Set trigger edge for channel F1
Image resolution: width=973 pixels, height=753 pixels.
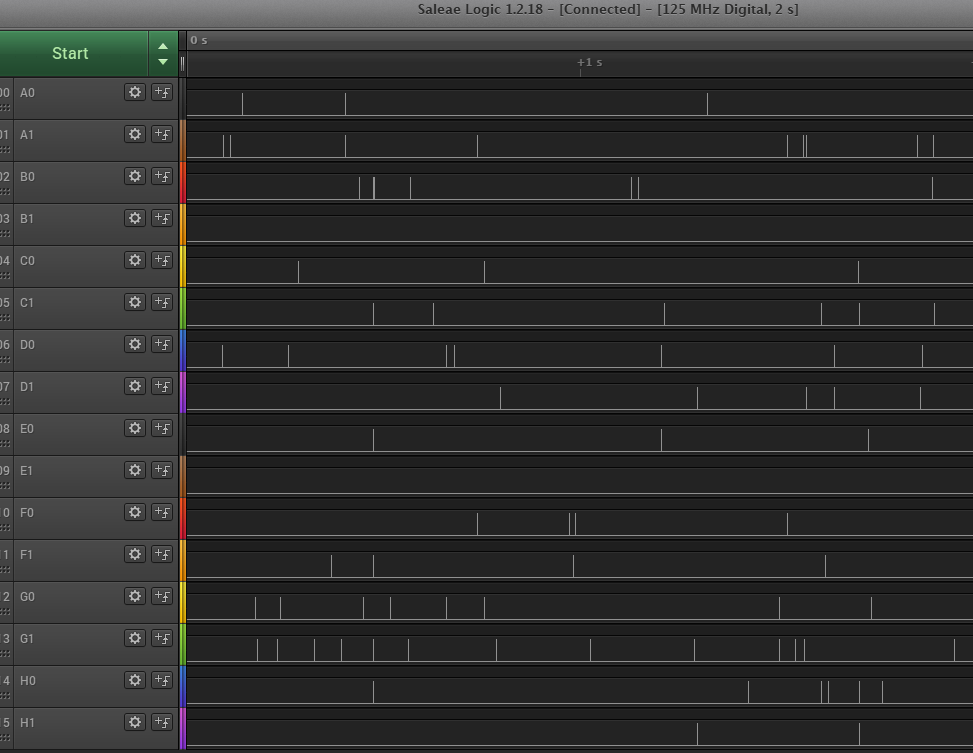click(162, 554)
